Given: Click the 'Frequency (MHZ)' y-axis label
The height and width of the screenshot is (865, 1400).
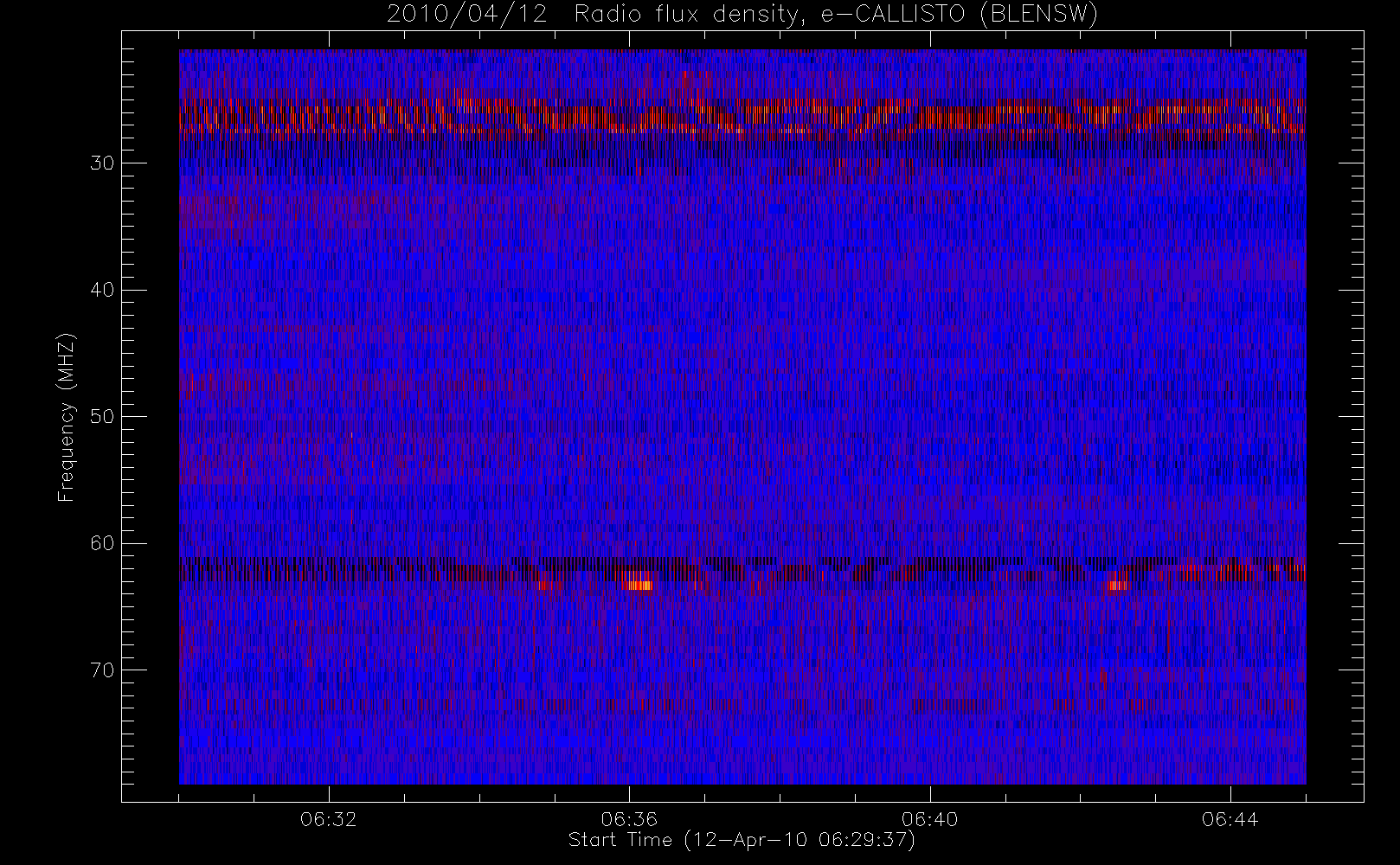Looking at the screenshot, I should tap(67, 417).
